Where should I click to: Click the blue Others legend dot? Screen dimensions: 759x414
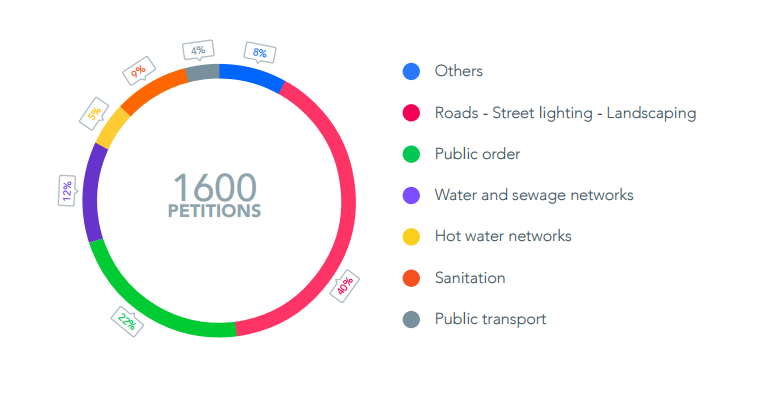pos(411,71)
